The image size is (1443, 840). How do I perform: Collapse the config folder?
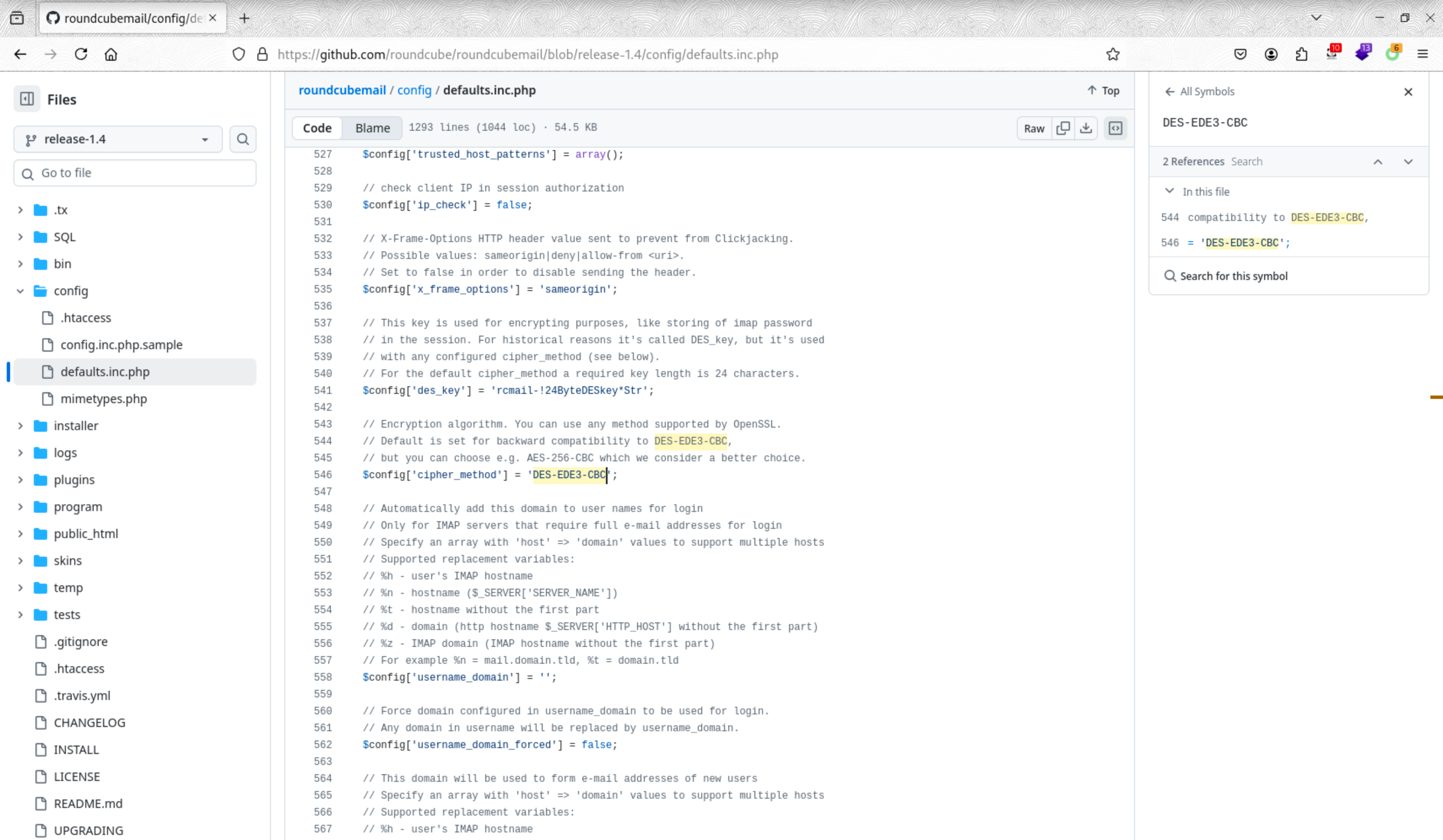(21, 291)
